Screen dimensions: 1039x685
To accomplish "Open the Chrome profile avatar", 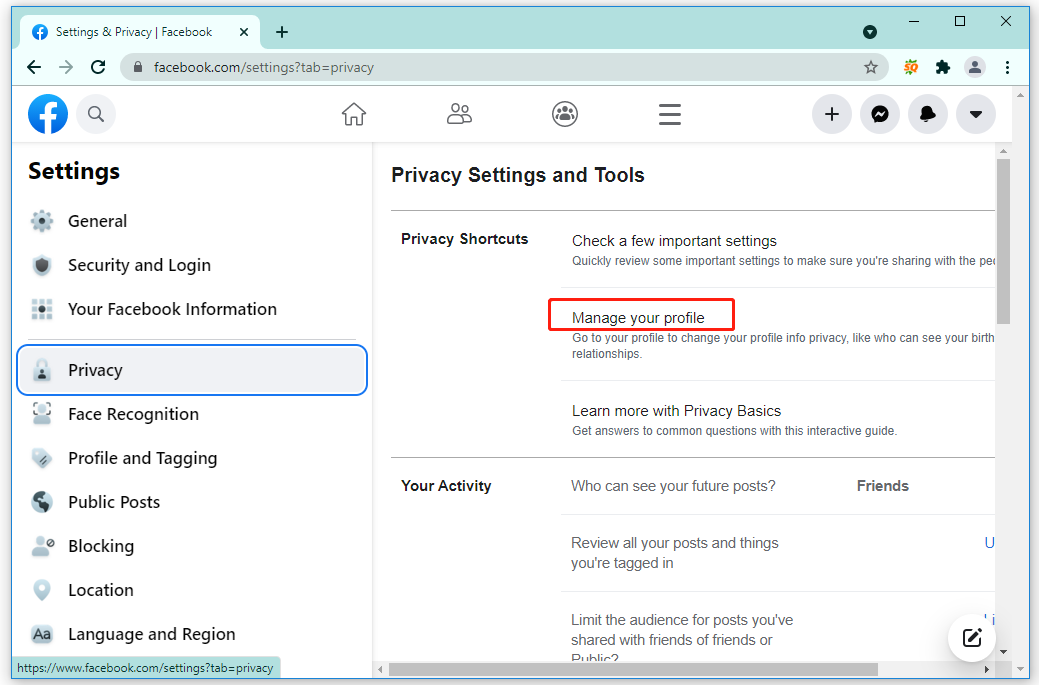I will 975,67.
